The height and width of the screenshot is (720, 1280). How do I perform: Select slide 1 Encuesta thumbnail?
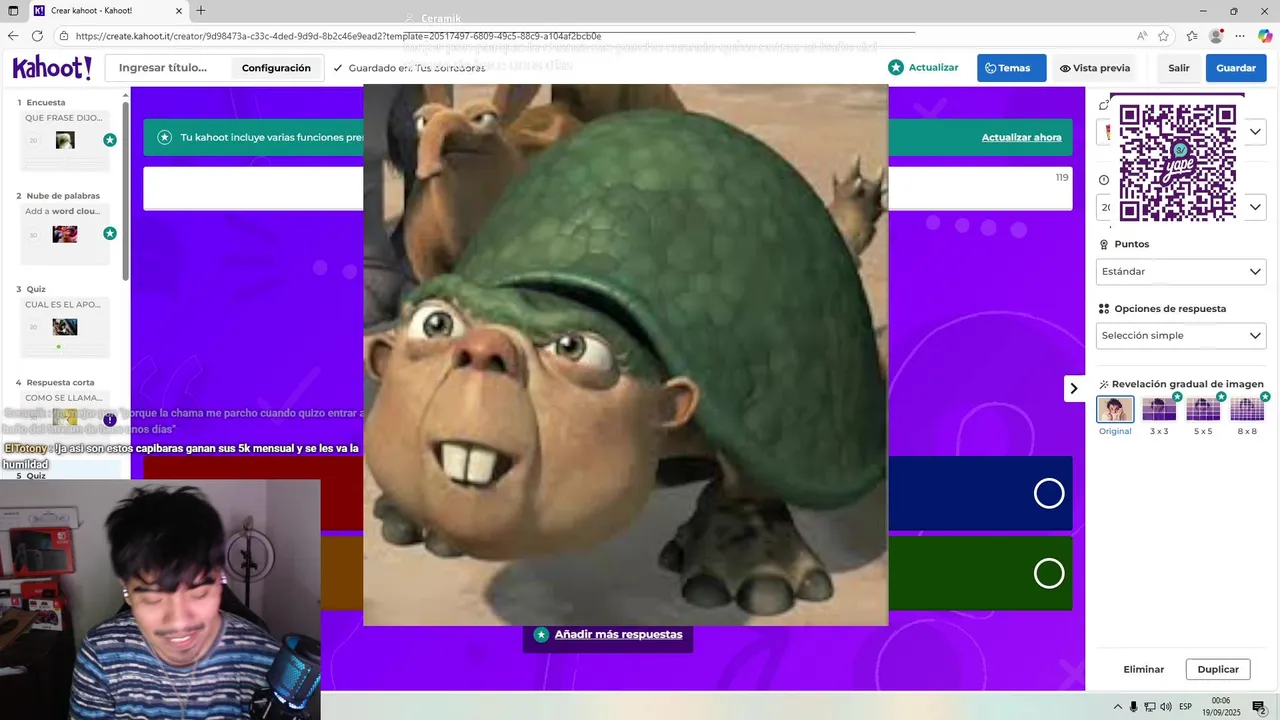pyautogui.click(x=65, y=140)
